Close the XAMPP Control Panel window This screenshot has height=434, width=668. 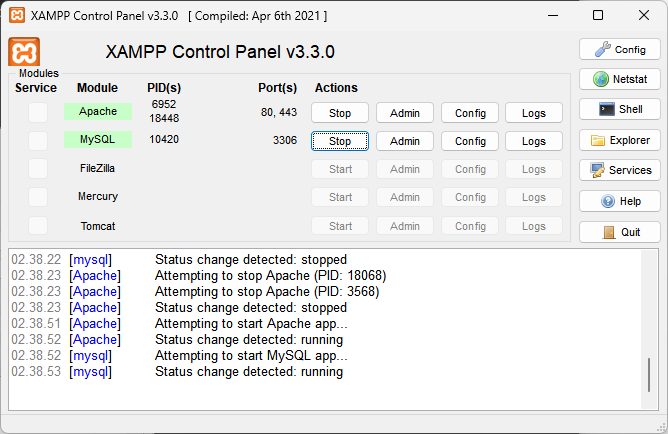pos(644,15)
